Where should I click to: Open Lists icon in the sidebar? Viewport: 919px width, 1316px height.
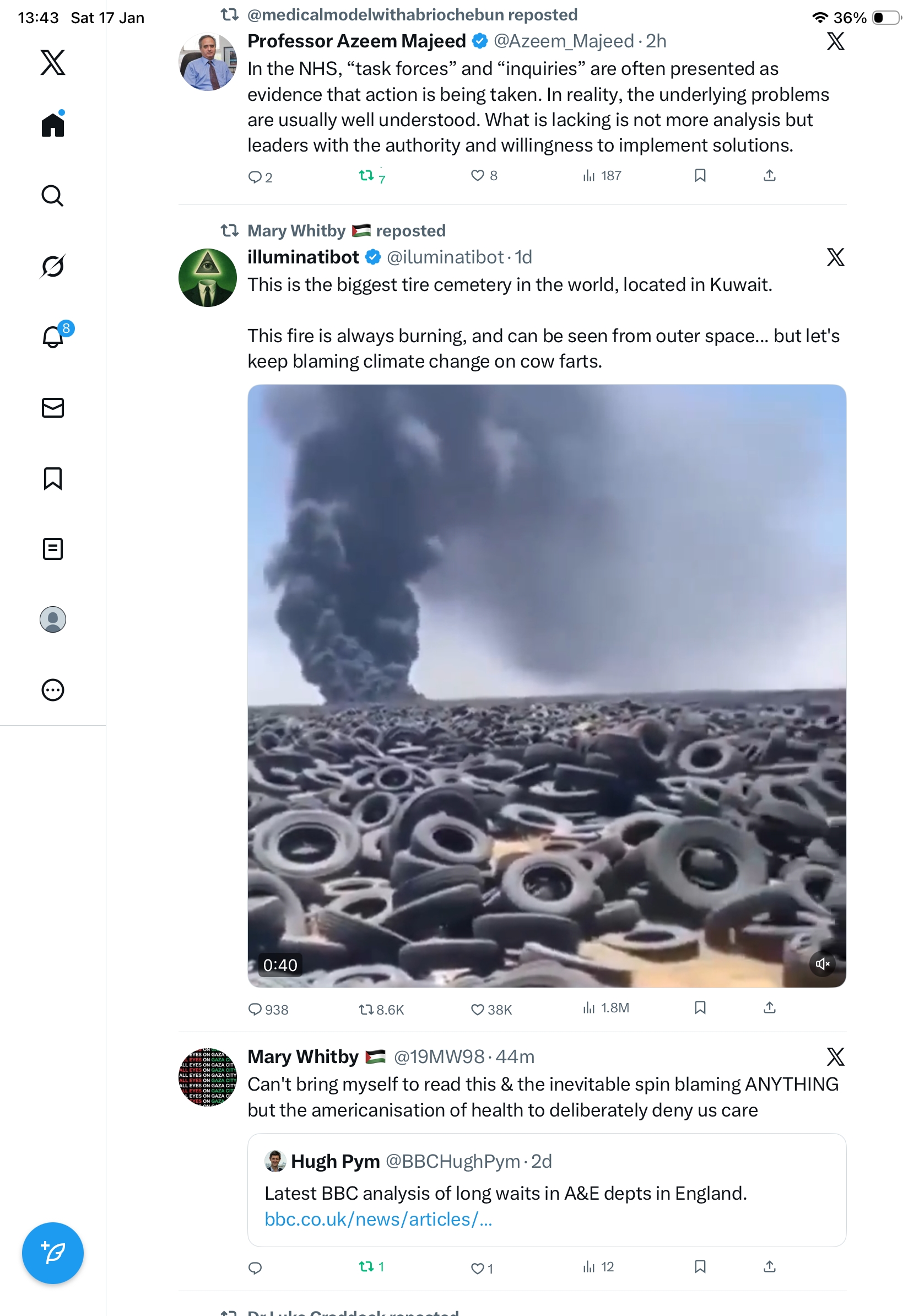[x=53, y=548]
